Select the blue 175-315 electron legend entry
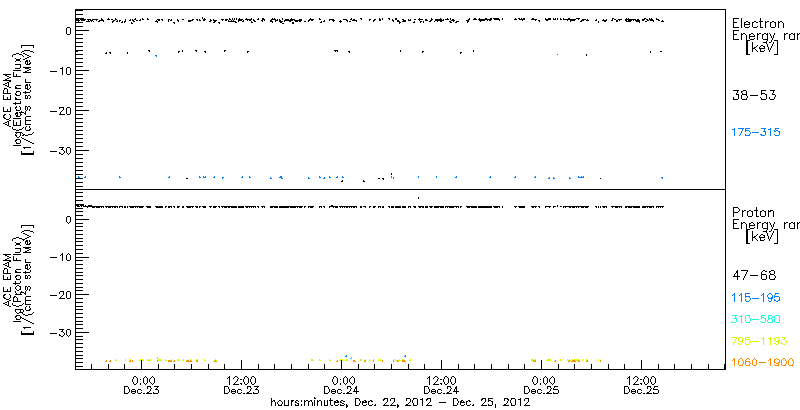Screen dimensions: 800x410 [x=756, y=133]
